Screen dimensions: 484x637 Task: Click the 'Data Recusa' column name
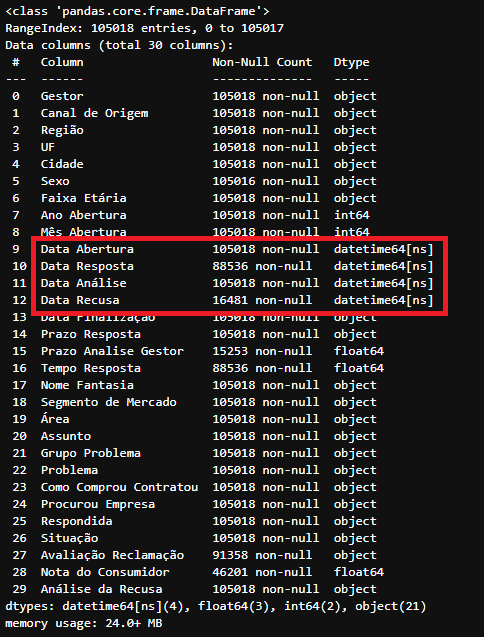[80, 300]
